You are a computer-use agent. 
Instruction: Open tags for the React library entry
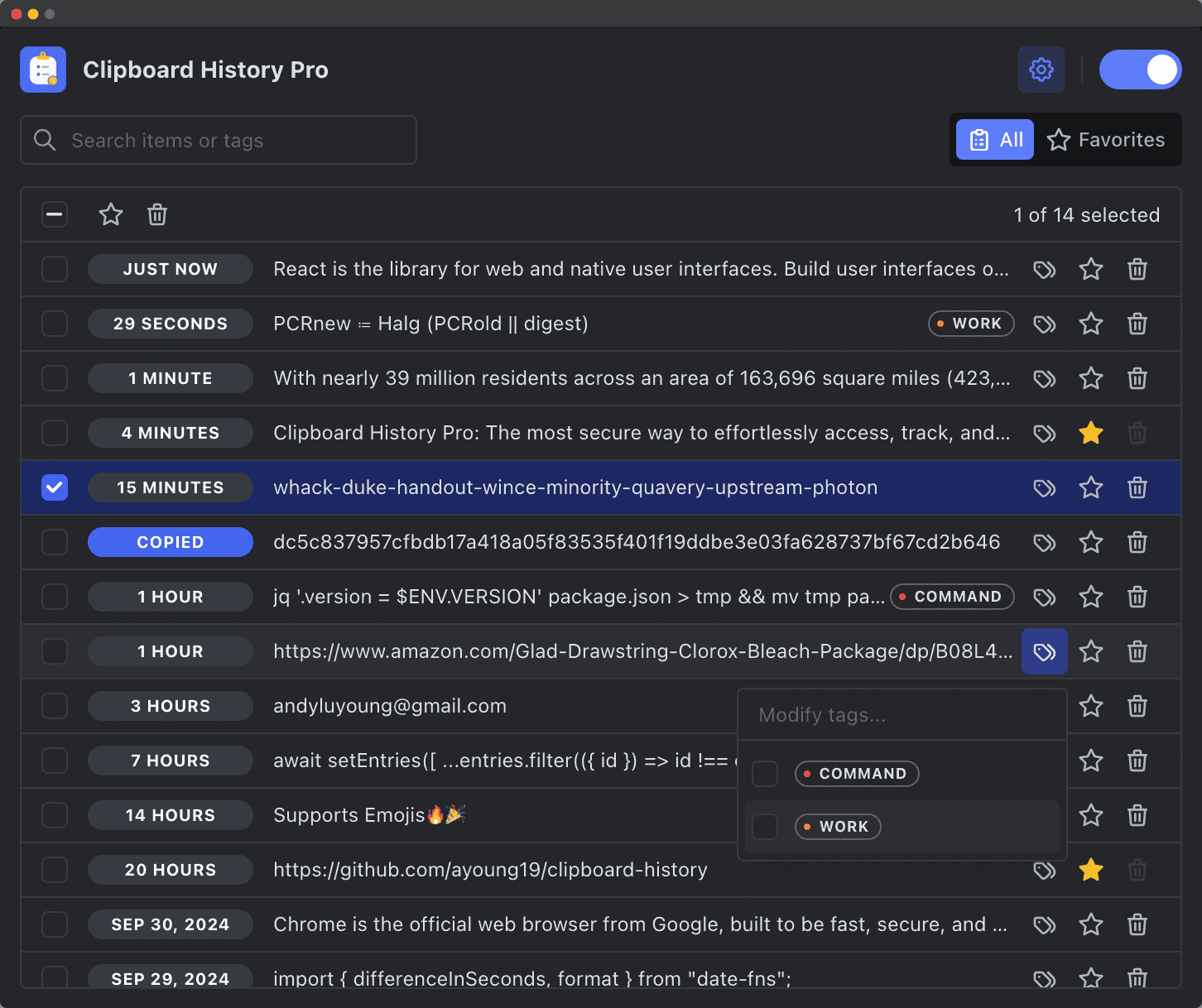1045,269
